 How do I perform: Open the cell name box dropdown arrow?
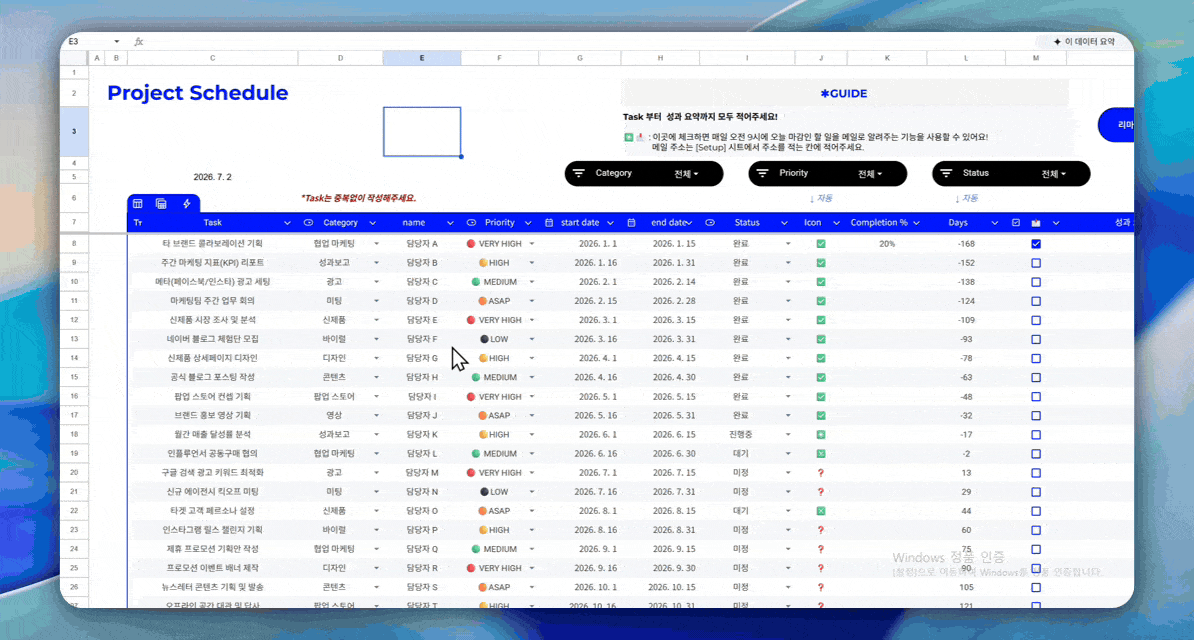click(x=117, y=41)
